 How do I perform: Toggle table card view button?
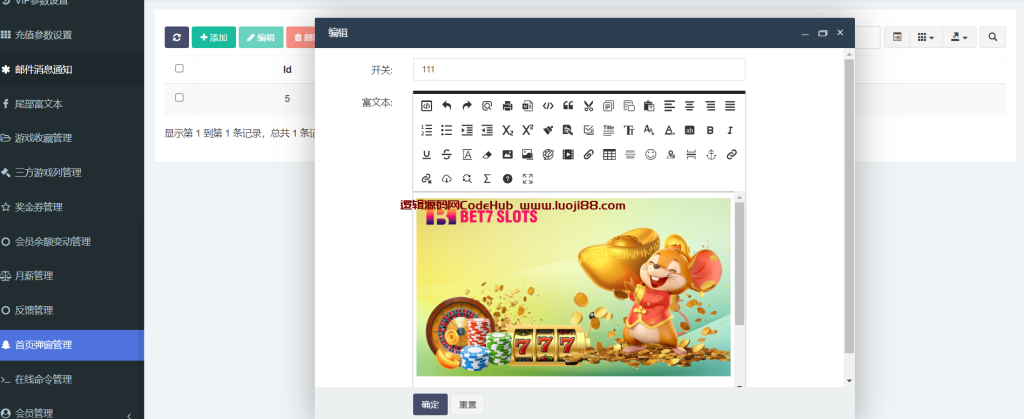tap(897, 37)
